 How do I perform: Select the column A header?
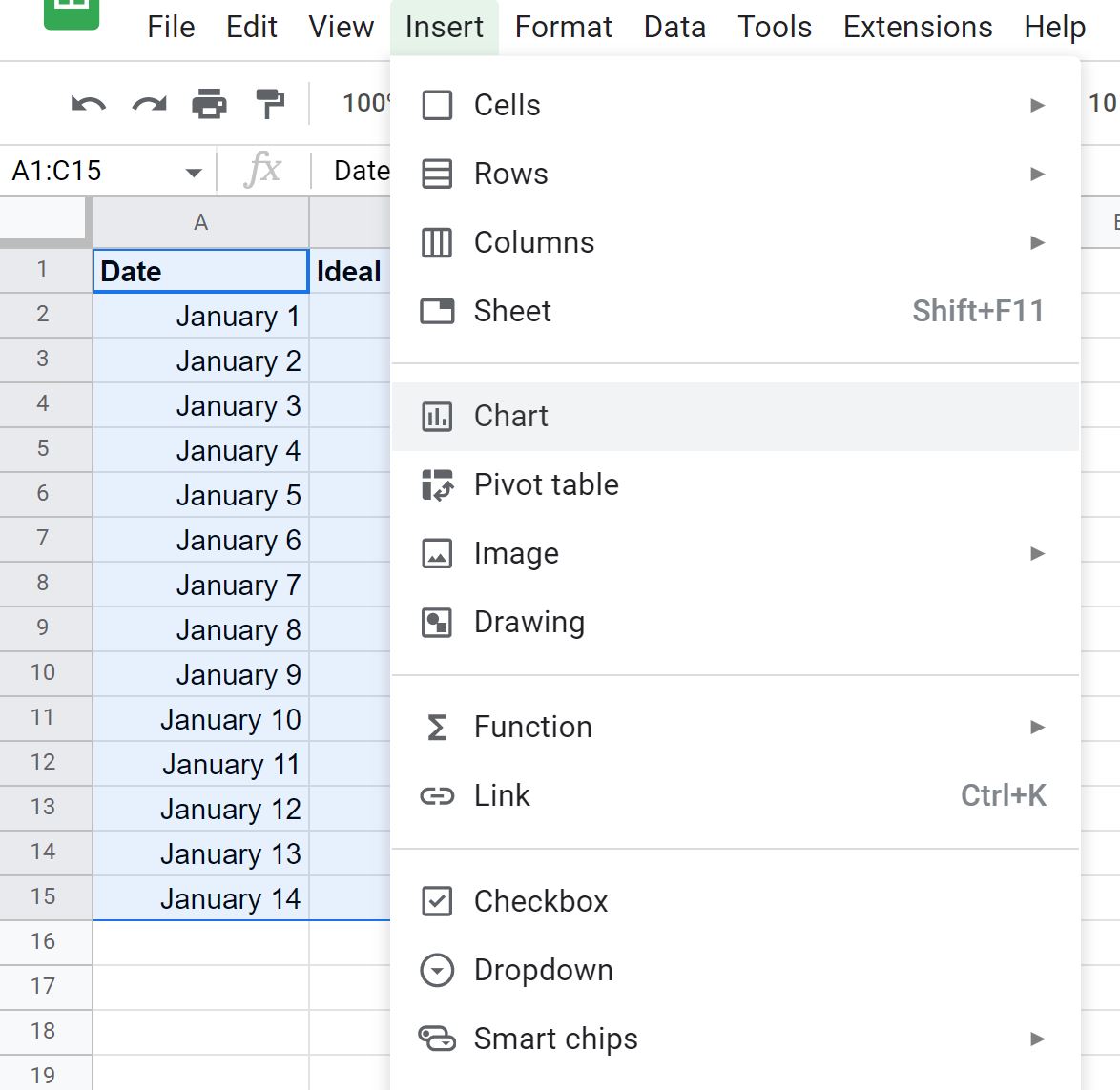(200, 223)
